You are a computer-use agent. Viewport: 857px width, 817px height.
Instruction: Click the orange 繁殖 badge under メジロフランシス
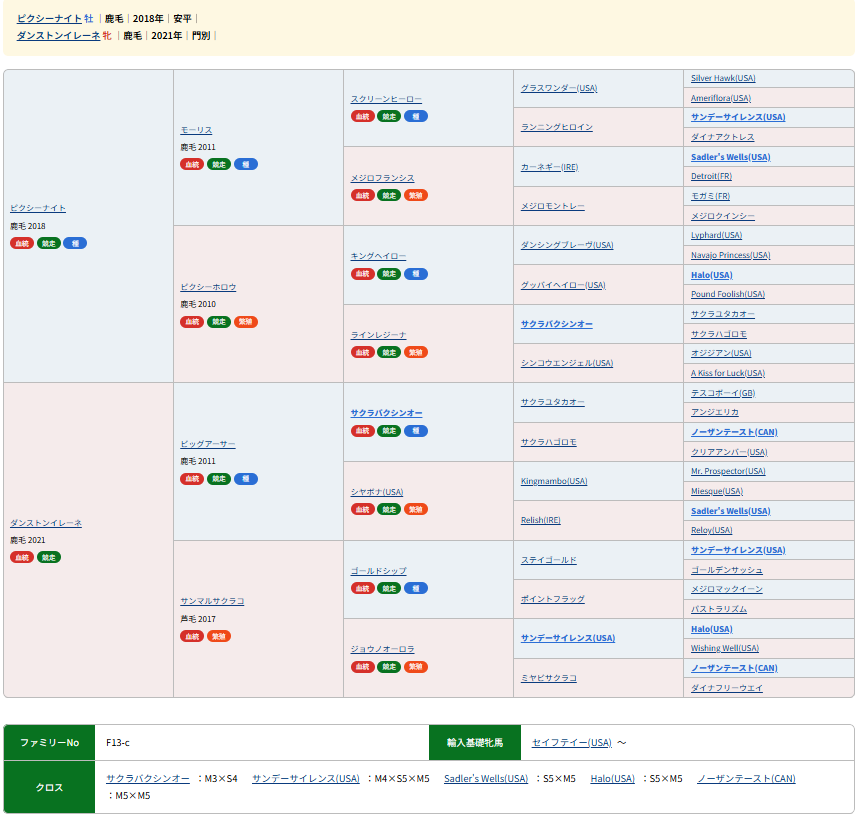[x=416, y=195]
